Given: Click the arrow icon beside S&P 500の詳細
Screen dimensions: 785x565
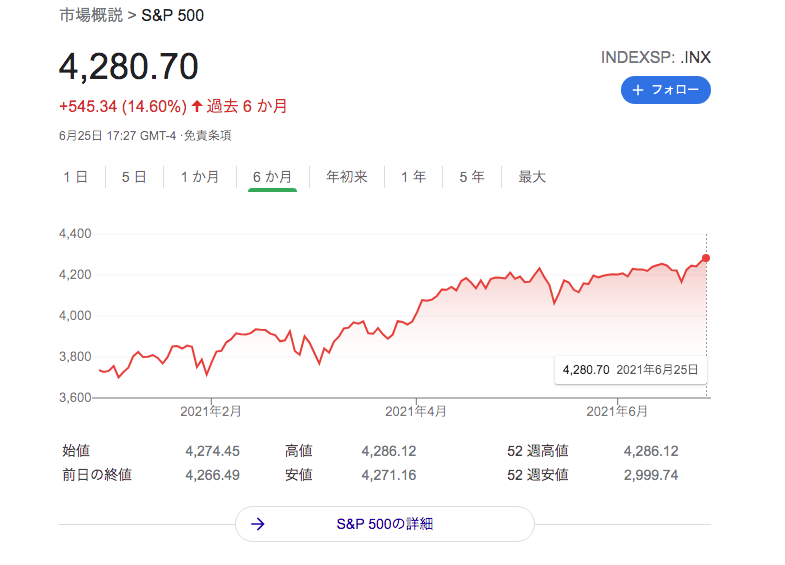Looking at the screenshot, I should click(x=257, y=524).
